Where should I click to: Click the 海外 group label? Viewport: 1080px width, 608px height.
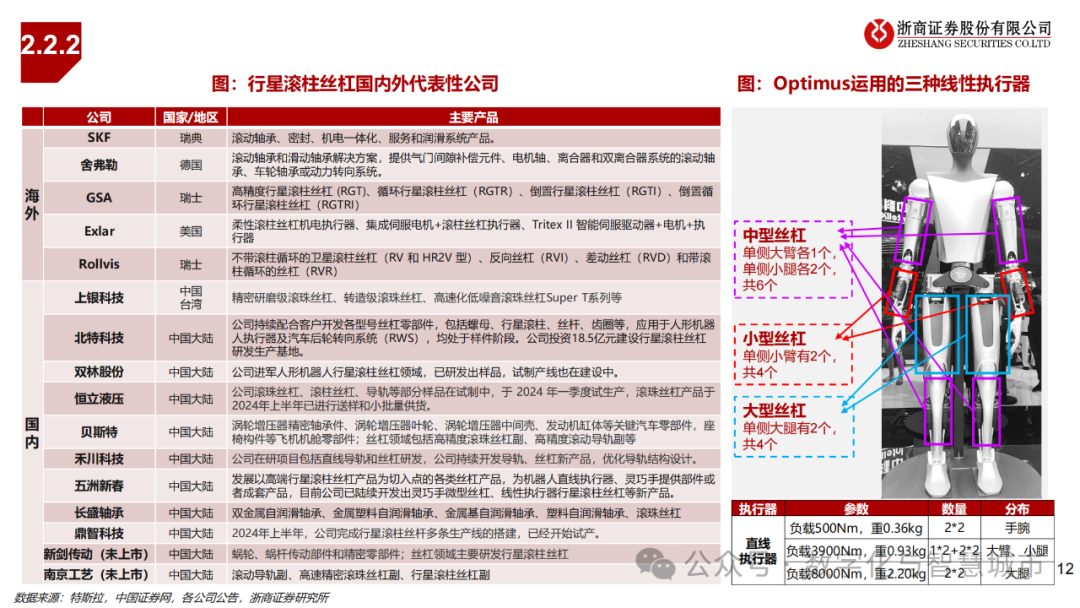[x=32, y=205]
